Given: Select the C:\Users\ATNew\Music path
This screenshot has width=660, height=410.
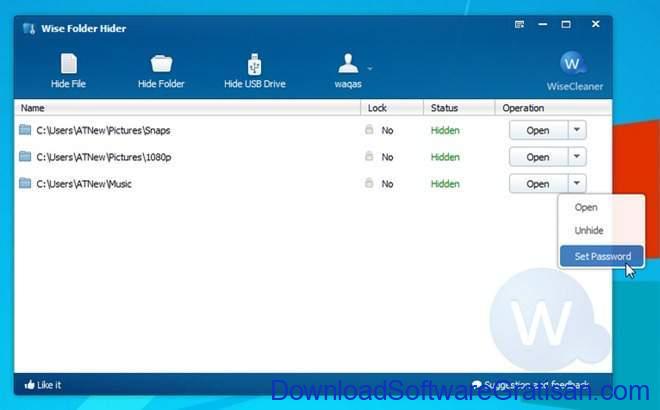Looking at the screenshot, I should pyautogui.click(x=84, y=184).
